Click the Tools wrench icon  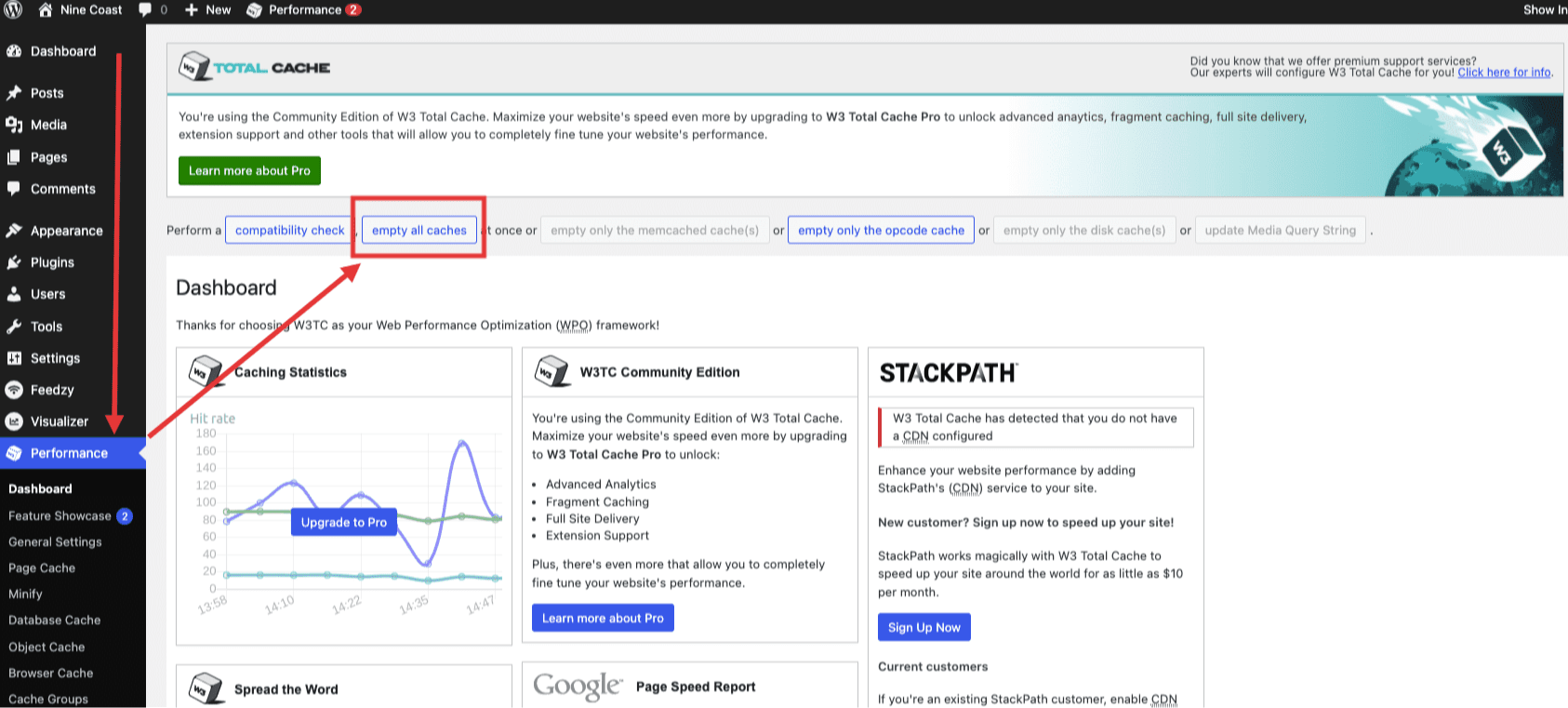pos(14,327)
